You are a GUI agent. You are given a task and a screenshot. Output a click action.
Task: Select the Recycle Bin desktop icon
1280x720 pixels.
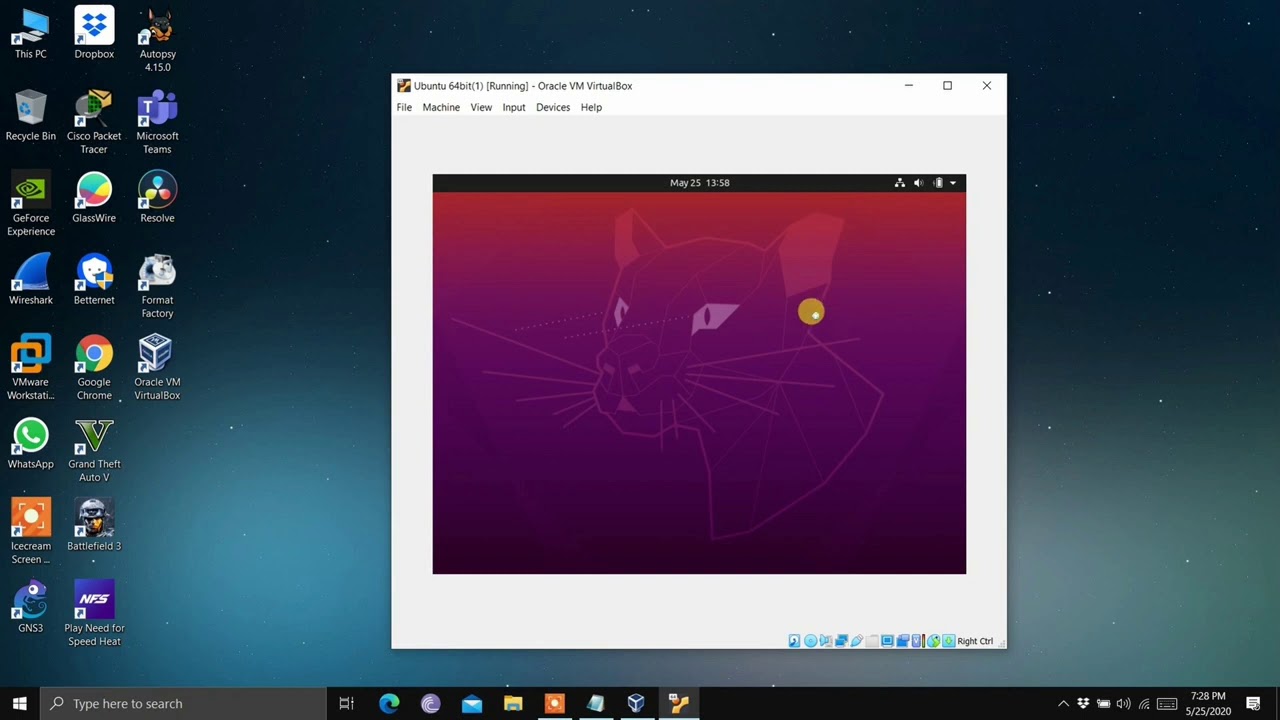[x=30, y=115]
